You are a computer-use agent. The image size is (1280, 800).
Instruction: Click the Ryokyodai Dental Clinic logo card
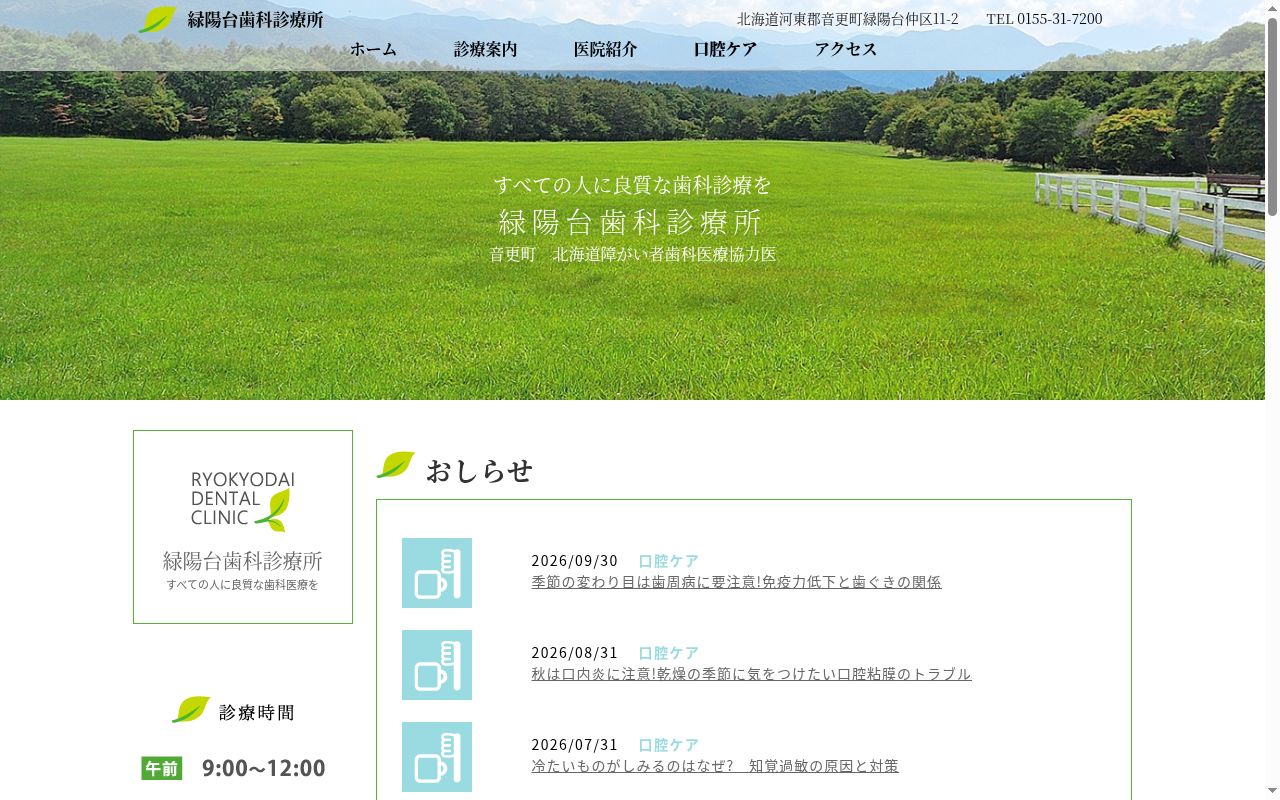coord(243,527)
